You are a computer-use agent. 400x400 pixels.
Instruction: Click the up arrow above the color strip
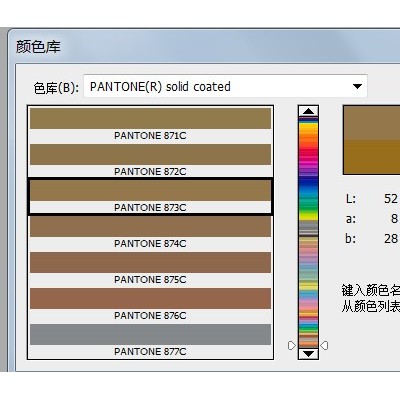pos(308,111)
